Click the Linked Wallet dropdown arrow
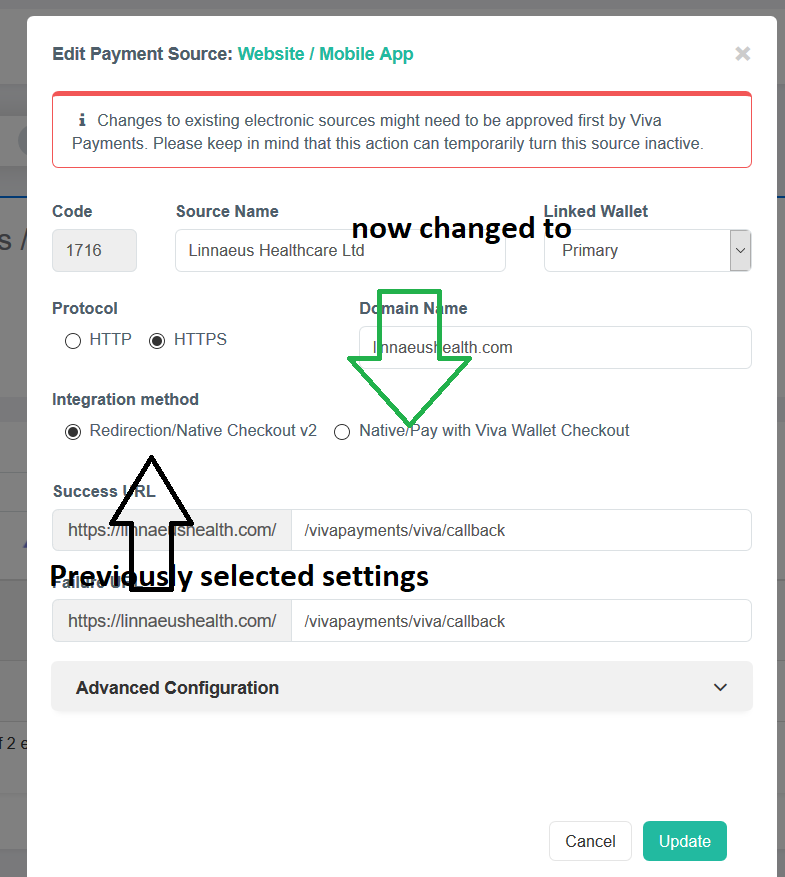 [740, 250]
